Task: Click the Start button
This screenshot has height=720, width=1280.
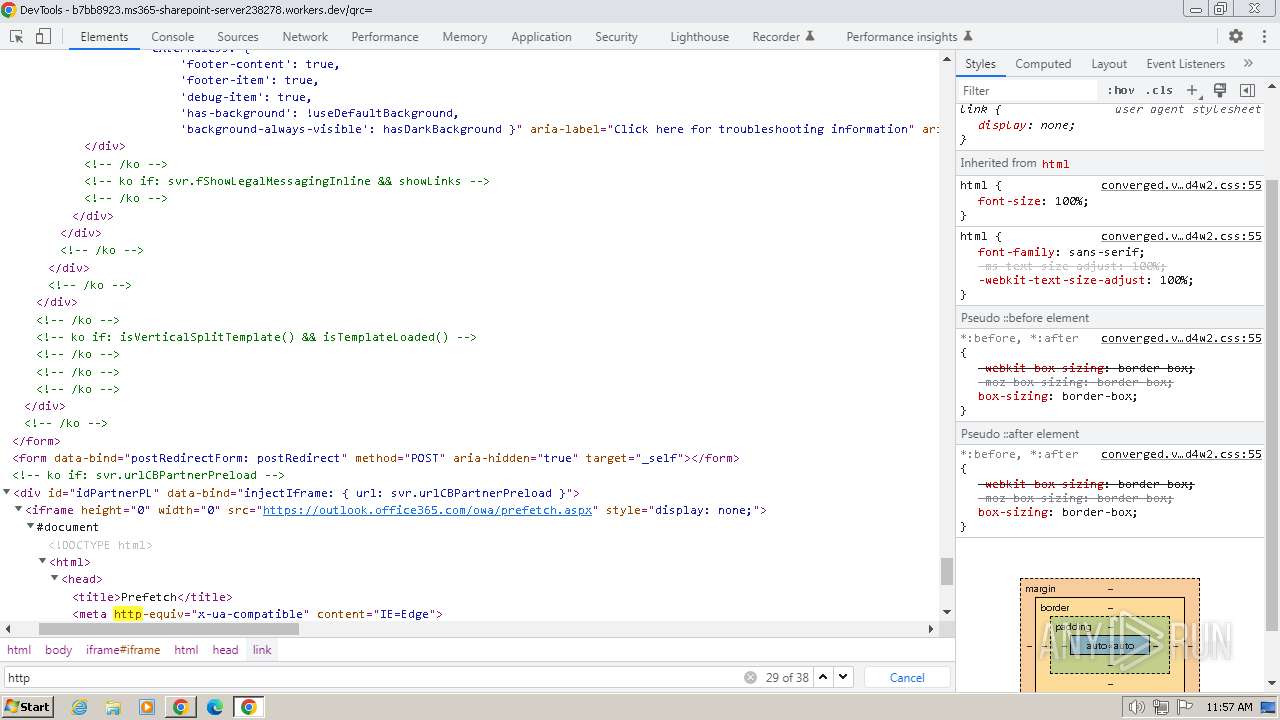Action: [x=27, y=707]
